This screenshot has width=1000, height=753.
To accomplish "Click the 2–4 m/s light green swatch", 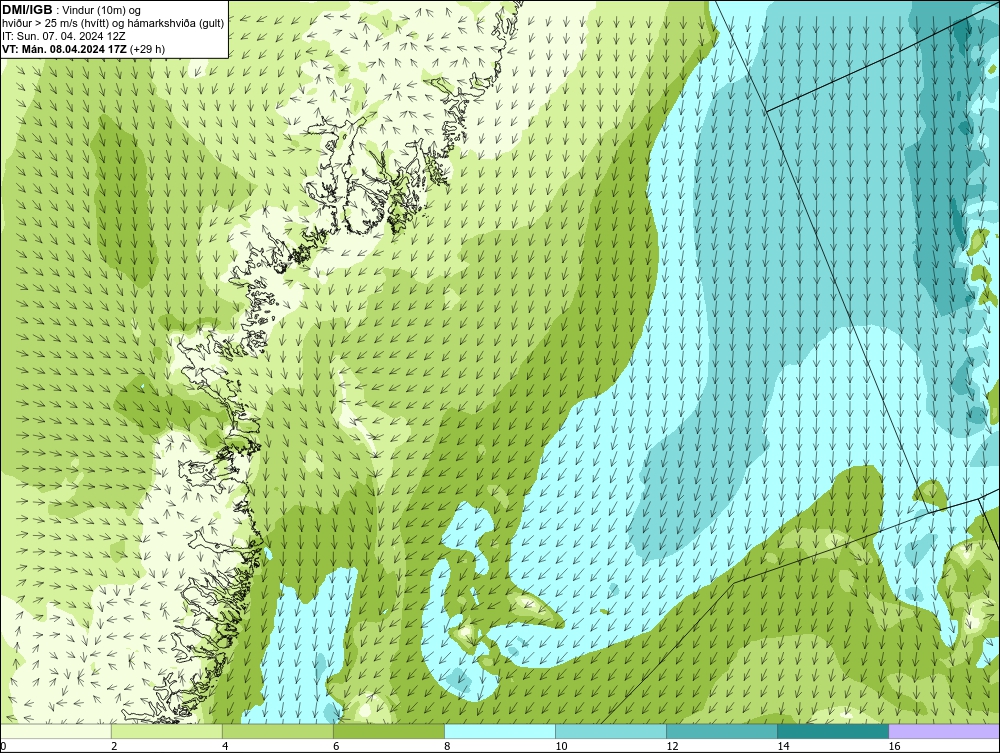I will pos(166,732).
